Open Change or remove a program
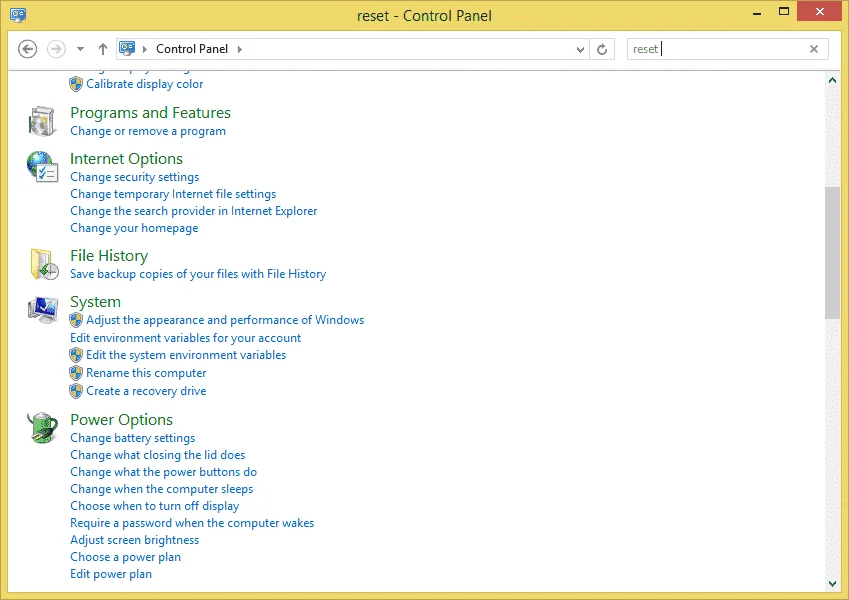849x600 pixels. click(x=148, y=131)
